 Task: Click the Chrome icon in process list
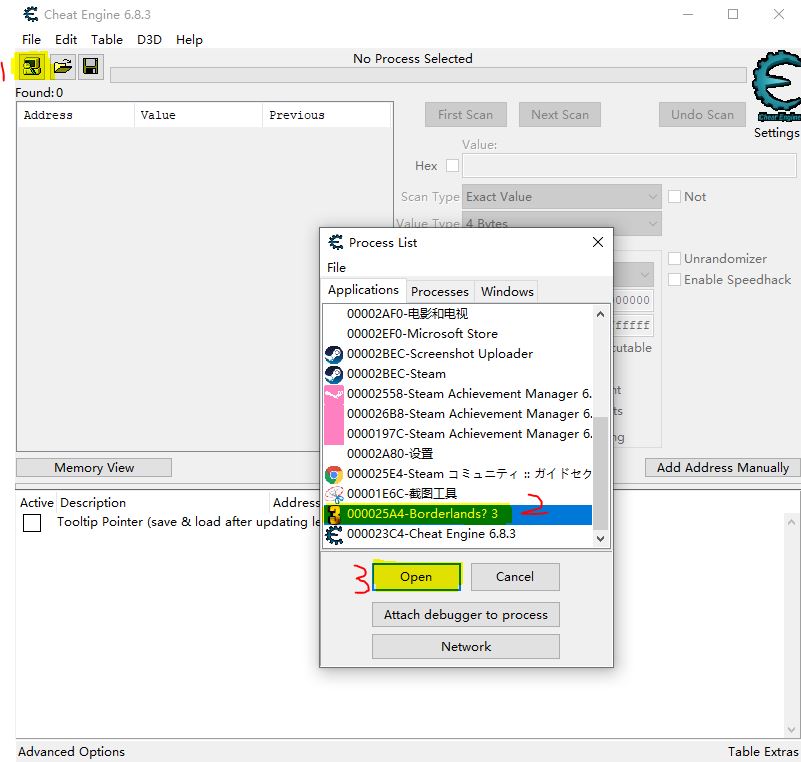coord(334,474)
